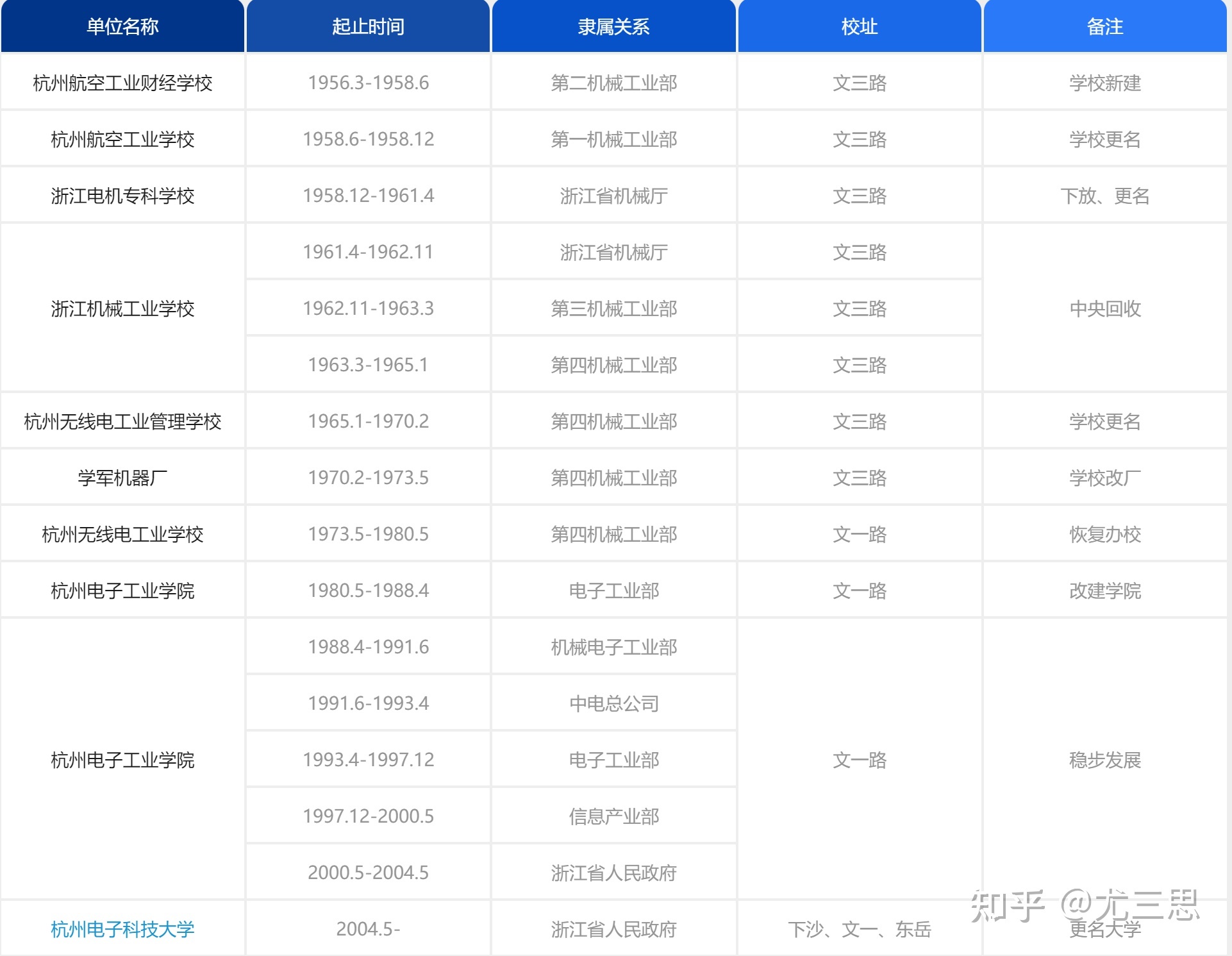Click the 1970.2-1973.5 date cell
The height and width of the screenshot is (956, 1232).
coord(368,477)
